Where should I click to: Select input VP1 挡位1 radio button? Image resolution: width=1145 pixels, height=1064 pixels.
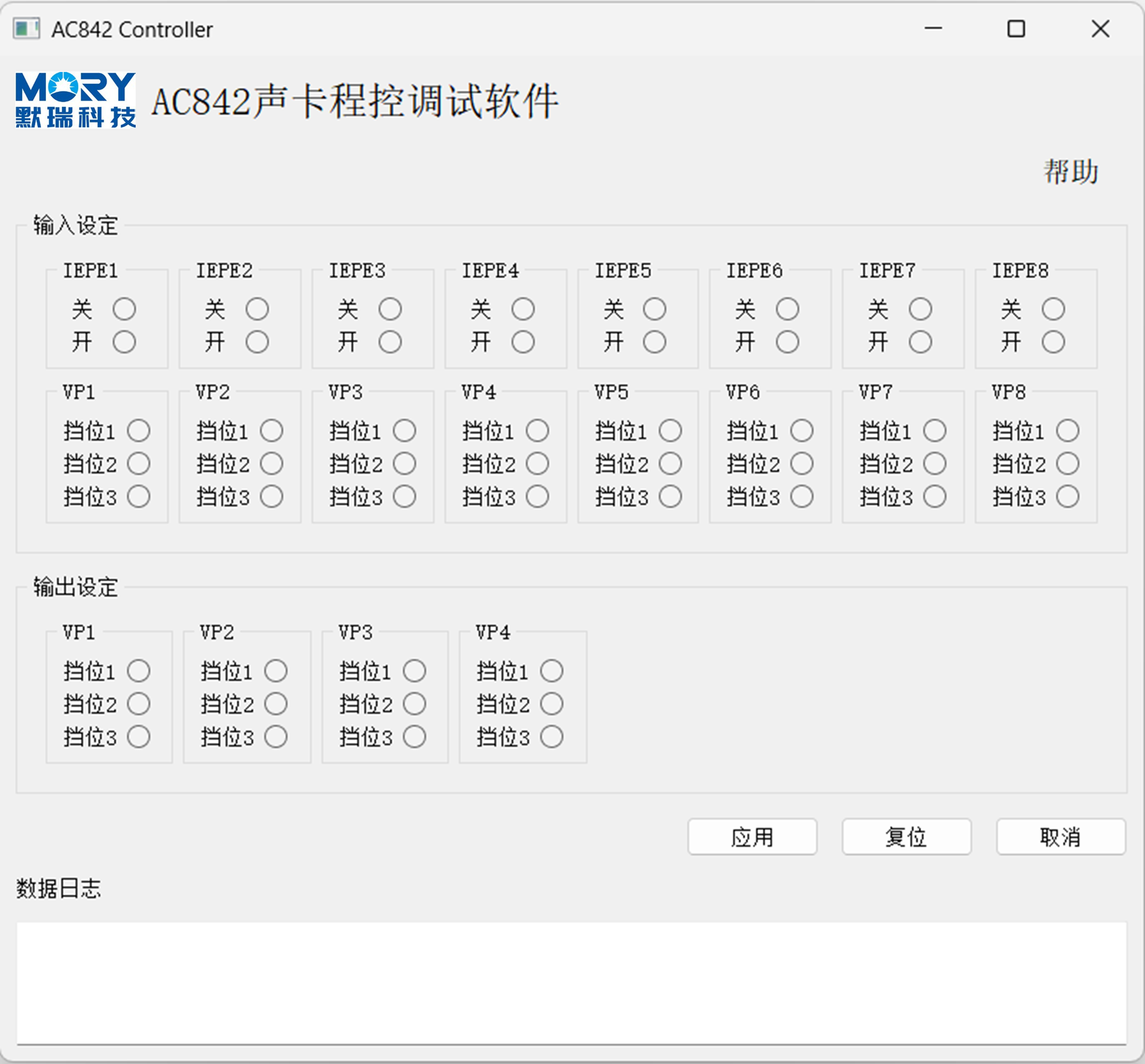point(139,431)
